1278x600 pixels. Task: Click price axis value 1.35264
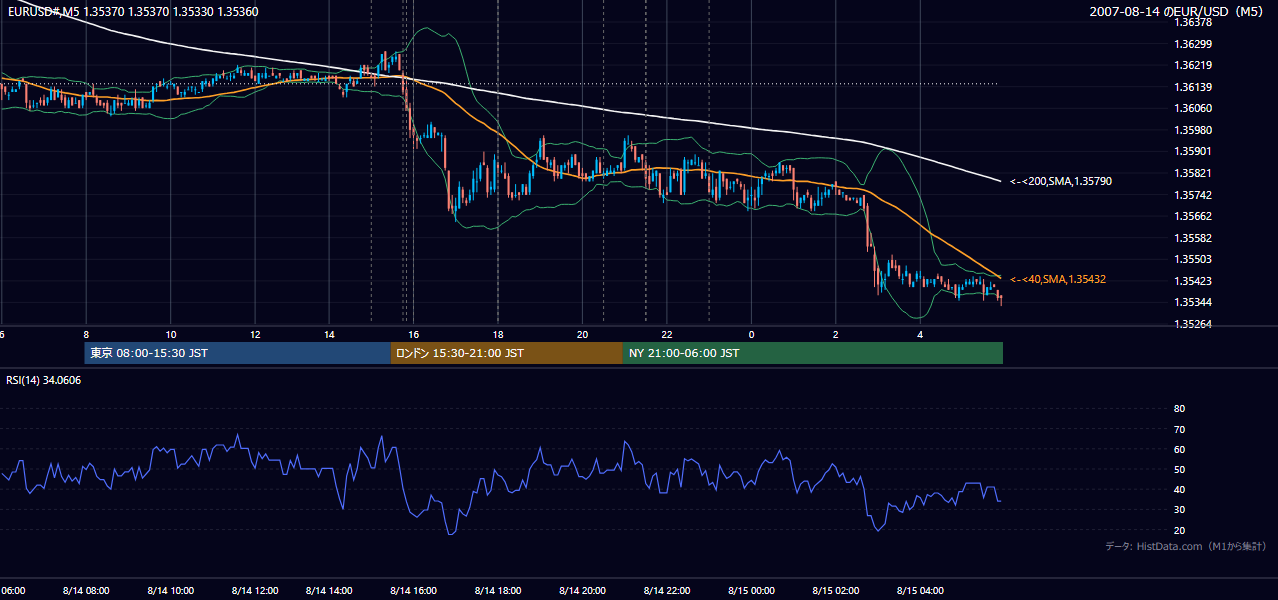tap(1191, 324)
